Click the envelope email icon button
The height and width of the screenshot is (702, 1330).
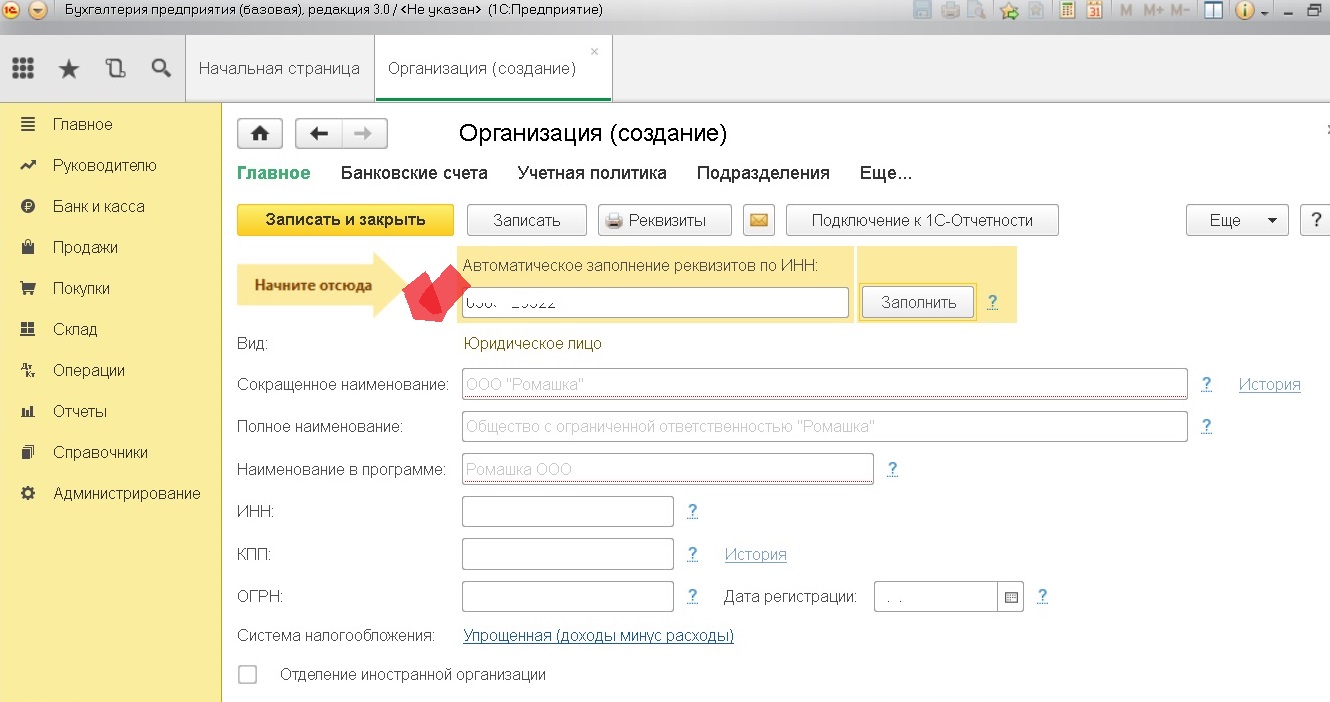[758, 220]
